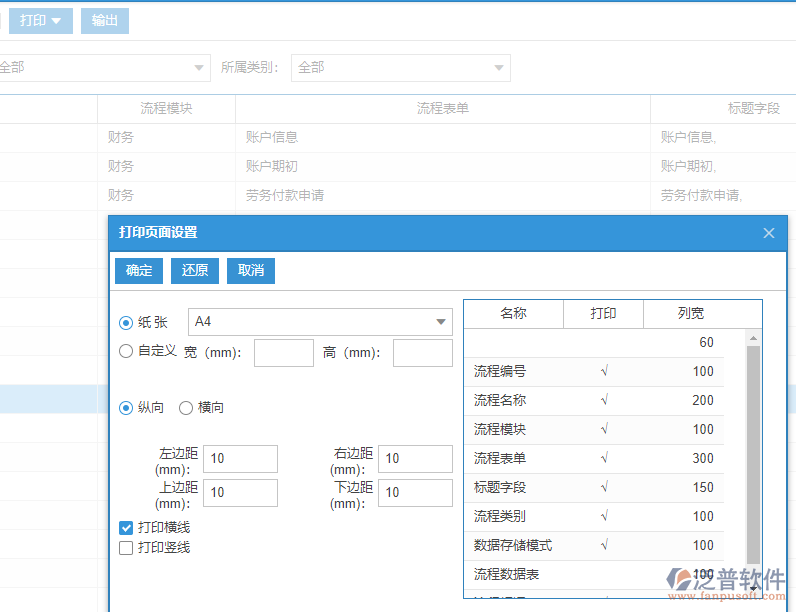
Task: Click the custom 宽 (mm) input field
Action: click(x=283, y=353)
